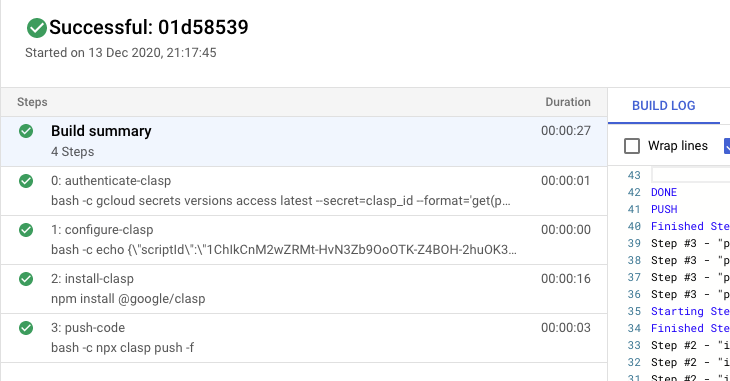Click the install-clasp step status check icon

pyautogui.click(x=26, y=279)
